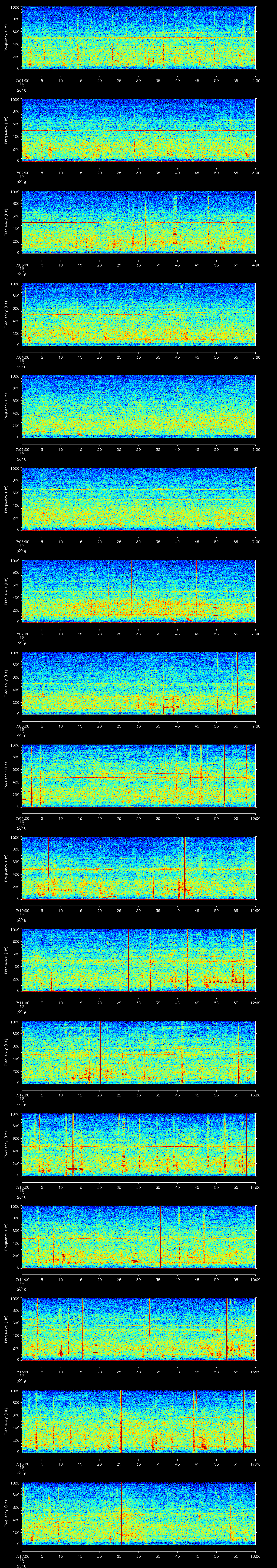Click the 11:00 end time label
The height and width of the screenshot is (1568, 277).
point(255,910)
